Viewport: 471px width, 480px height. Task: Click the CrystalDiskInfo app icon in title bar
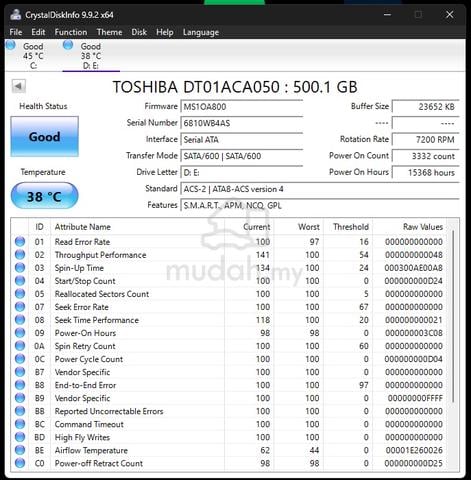(16, 15)
